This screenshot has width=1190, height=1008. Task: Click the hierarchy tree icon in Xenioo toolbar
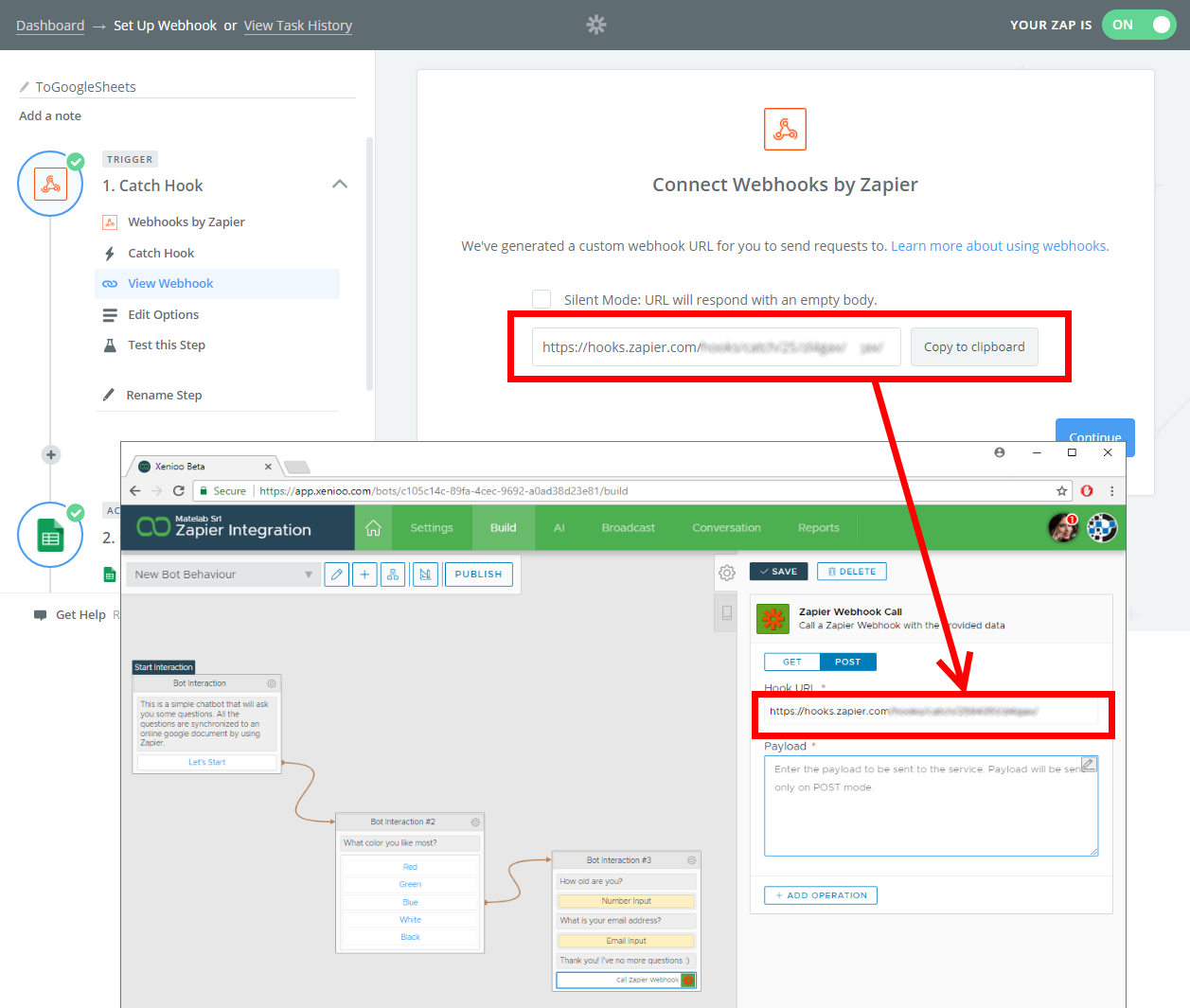click(393, 575)
